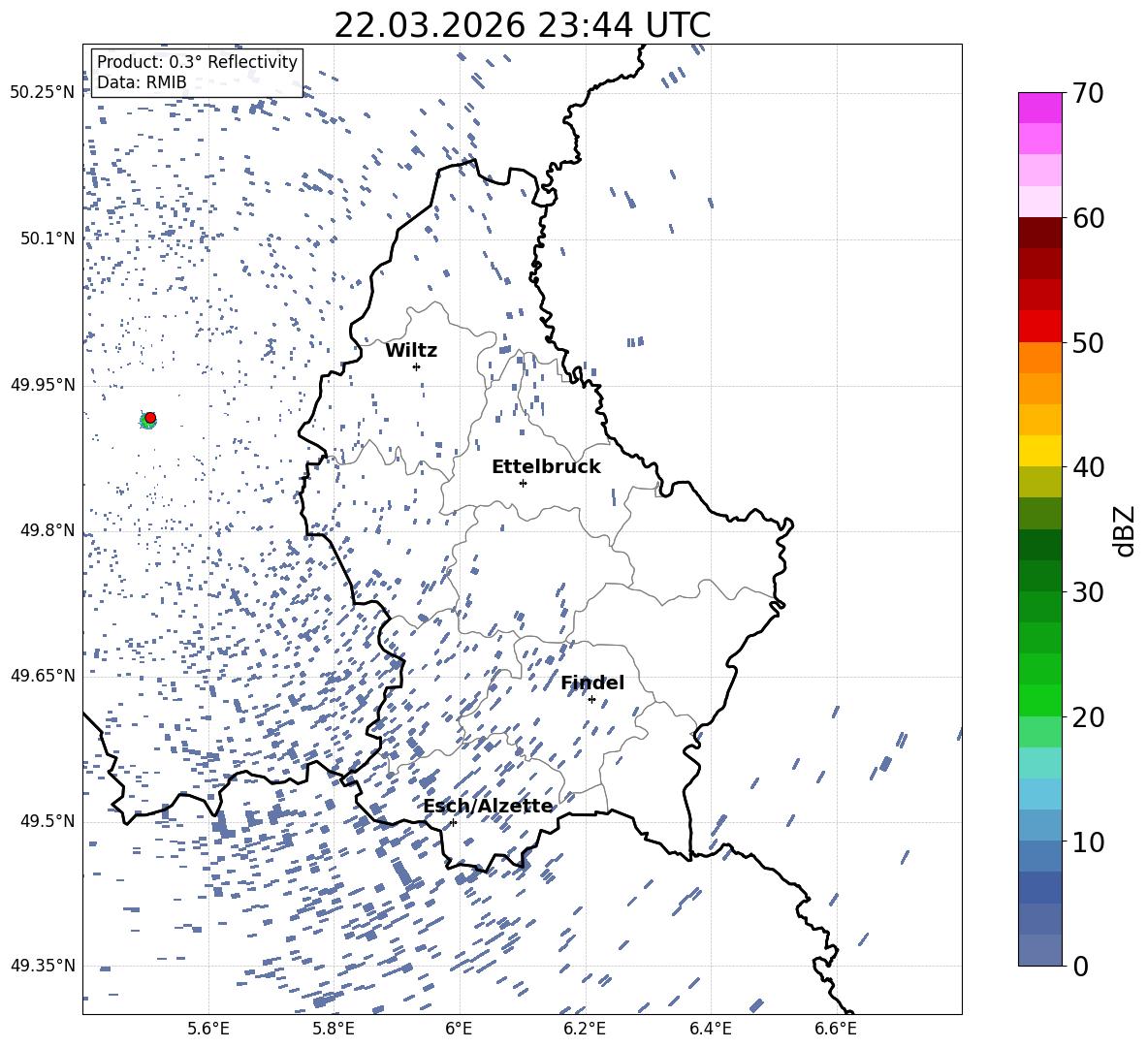Click the 50.25°N latitude label
Viewport: 1148px width, 1048px height.
click(x=42, y=92)
